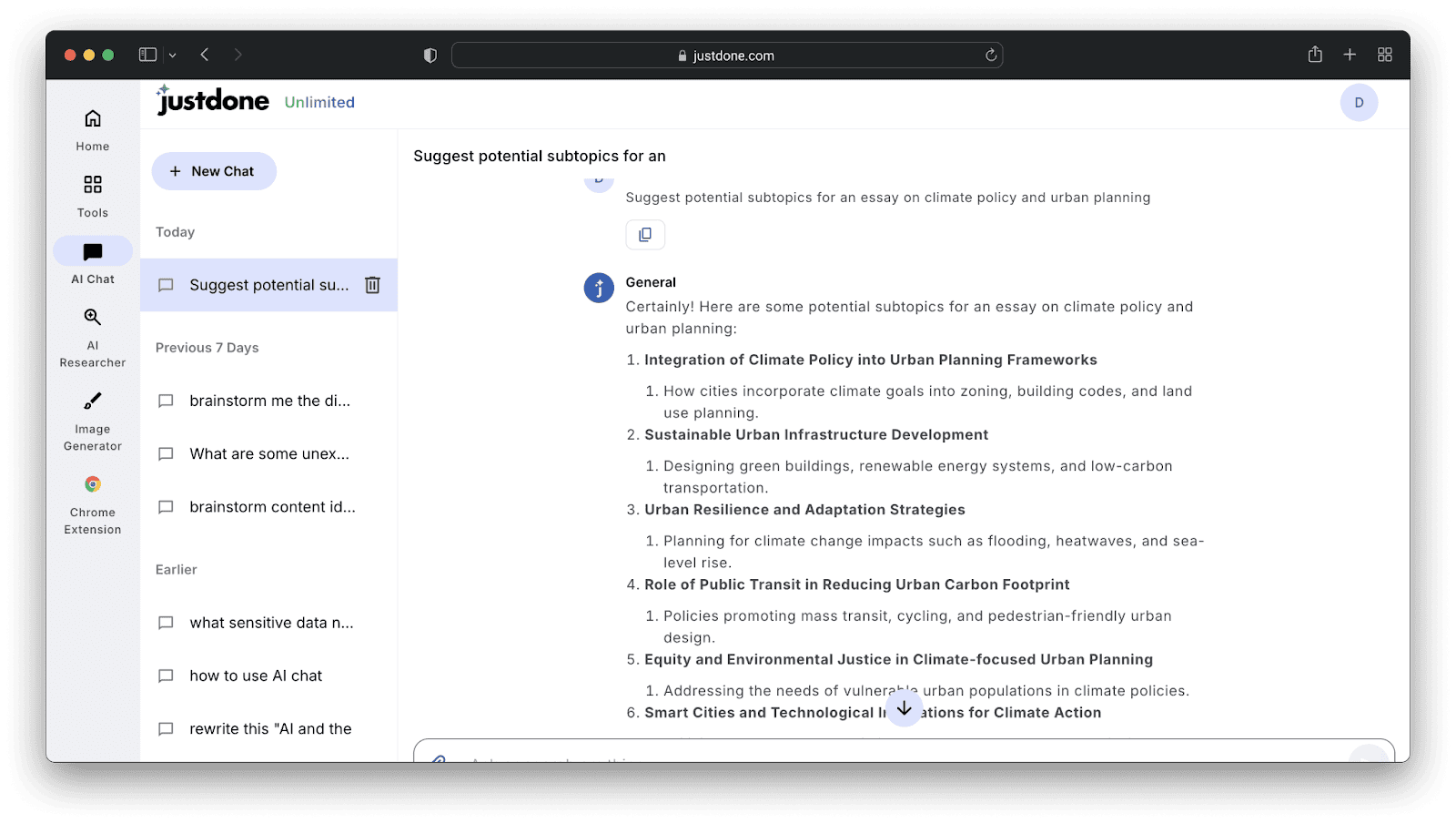Open the browser share icon
The width and height of the screenshot is (1456, 823).
tap(1315, 55)
